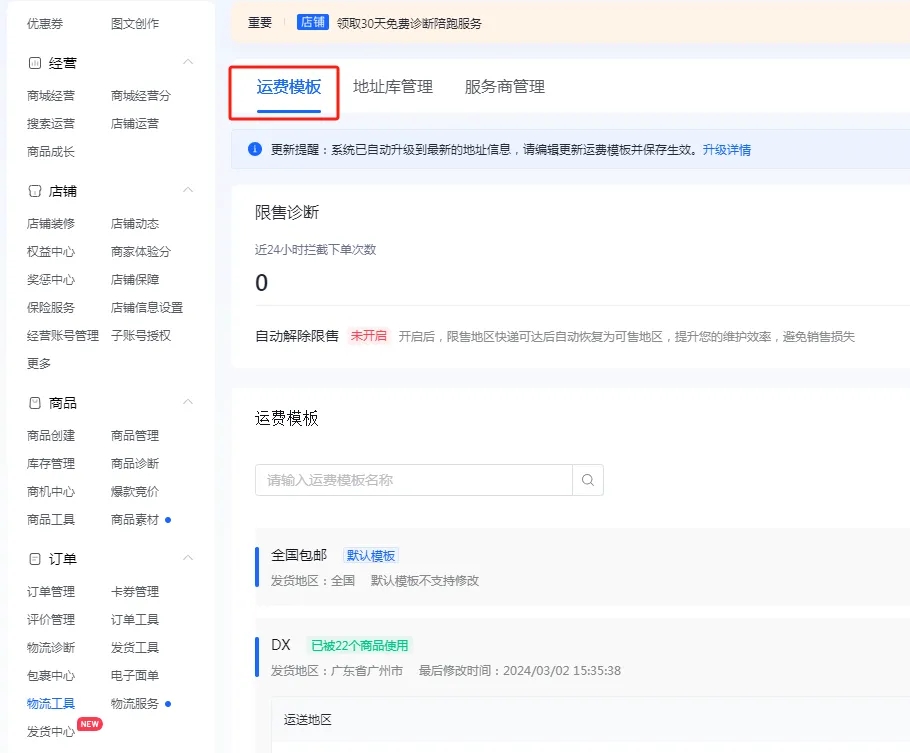910x753 pixels.
Task: Open 商家体验分 menu item
Action: click(140, 251)
